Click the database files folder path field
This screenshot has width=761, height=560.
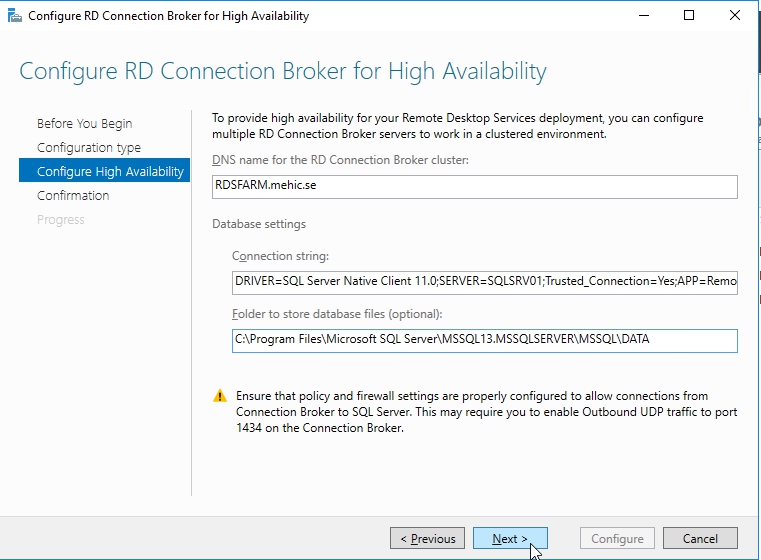[x=484, y=341]
